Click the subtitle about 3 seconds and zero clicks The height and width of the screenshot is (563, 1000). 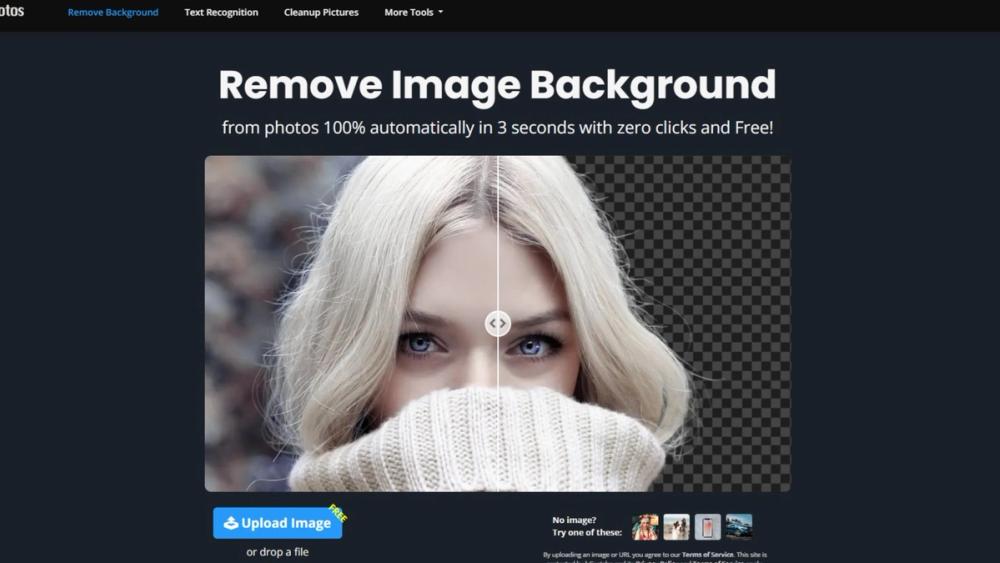tap(497, 128)
